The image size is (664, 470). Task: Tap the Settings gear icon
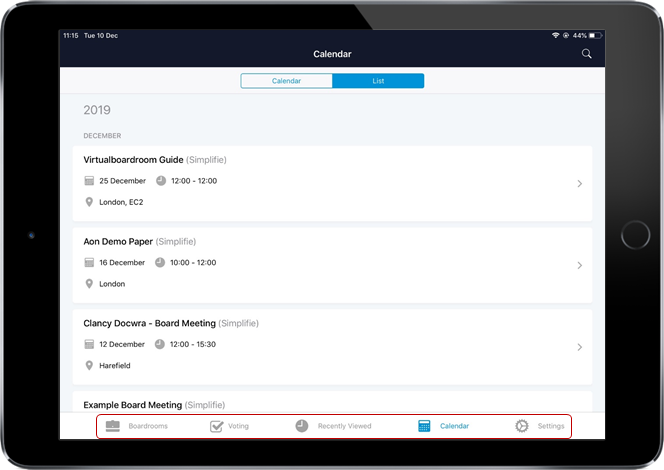[522, 426]
